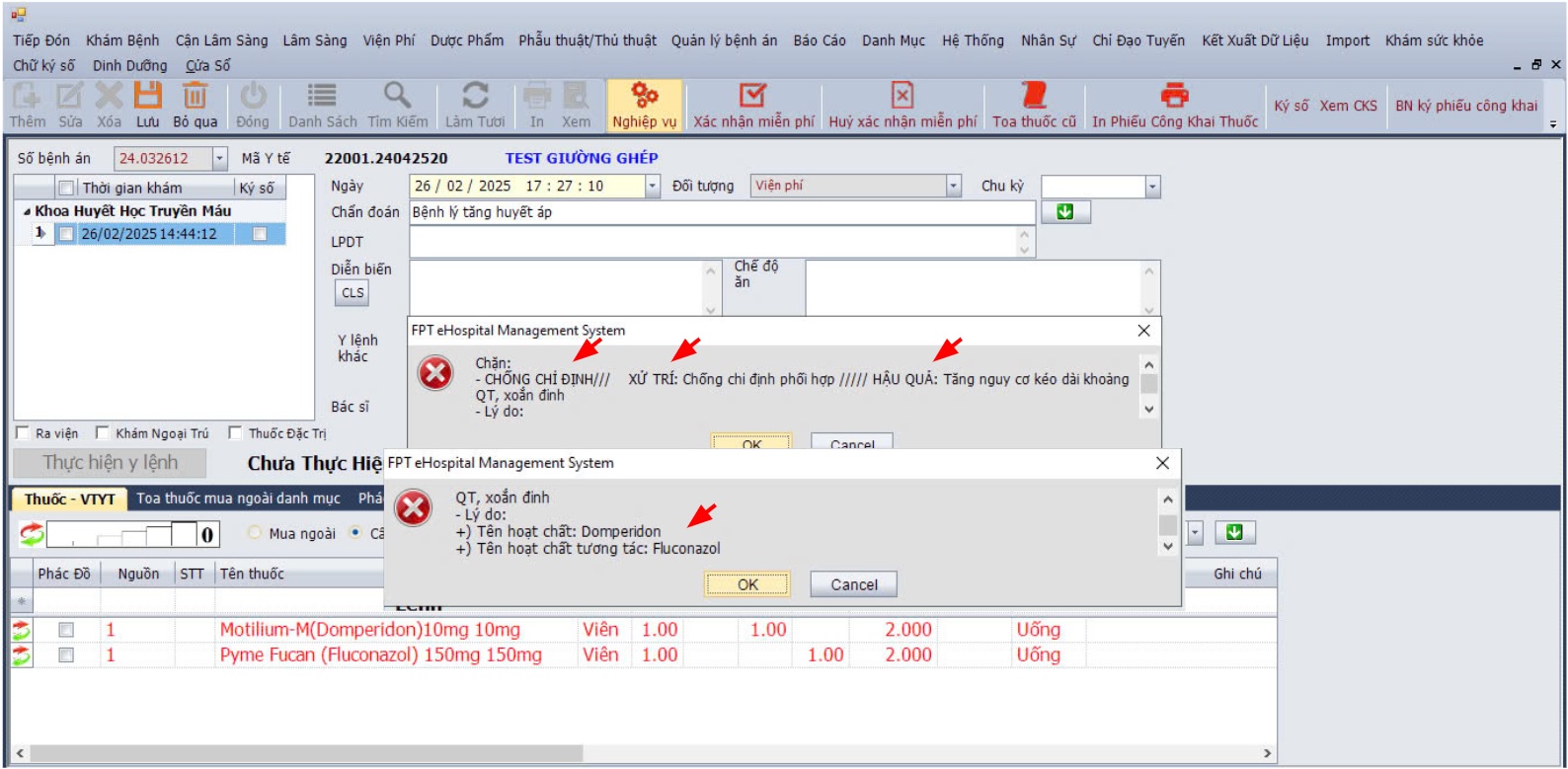Toggle the Thời gian khám header checkbox
The image size is (1568, 769).
(x=66, y=188)
